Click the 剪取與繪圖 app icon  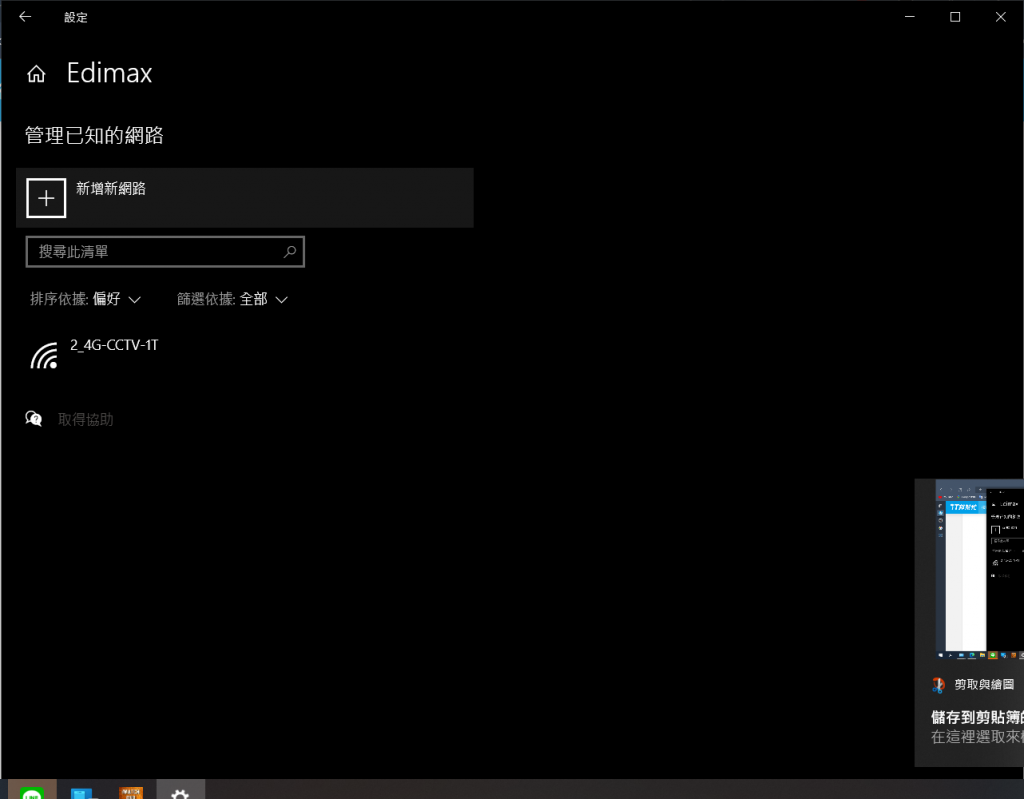click(938, 685)
